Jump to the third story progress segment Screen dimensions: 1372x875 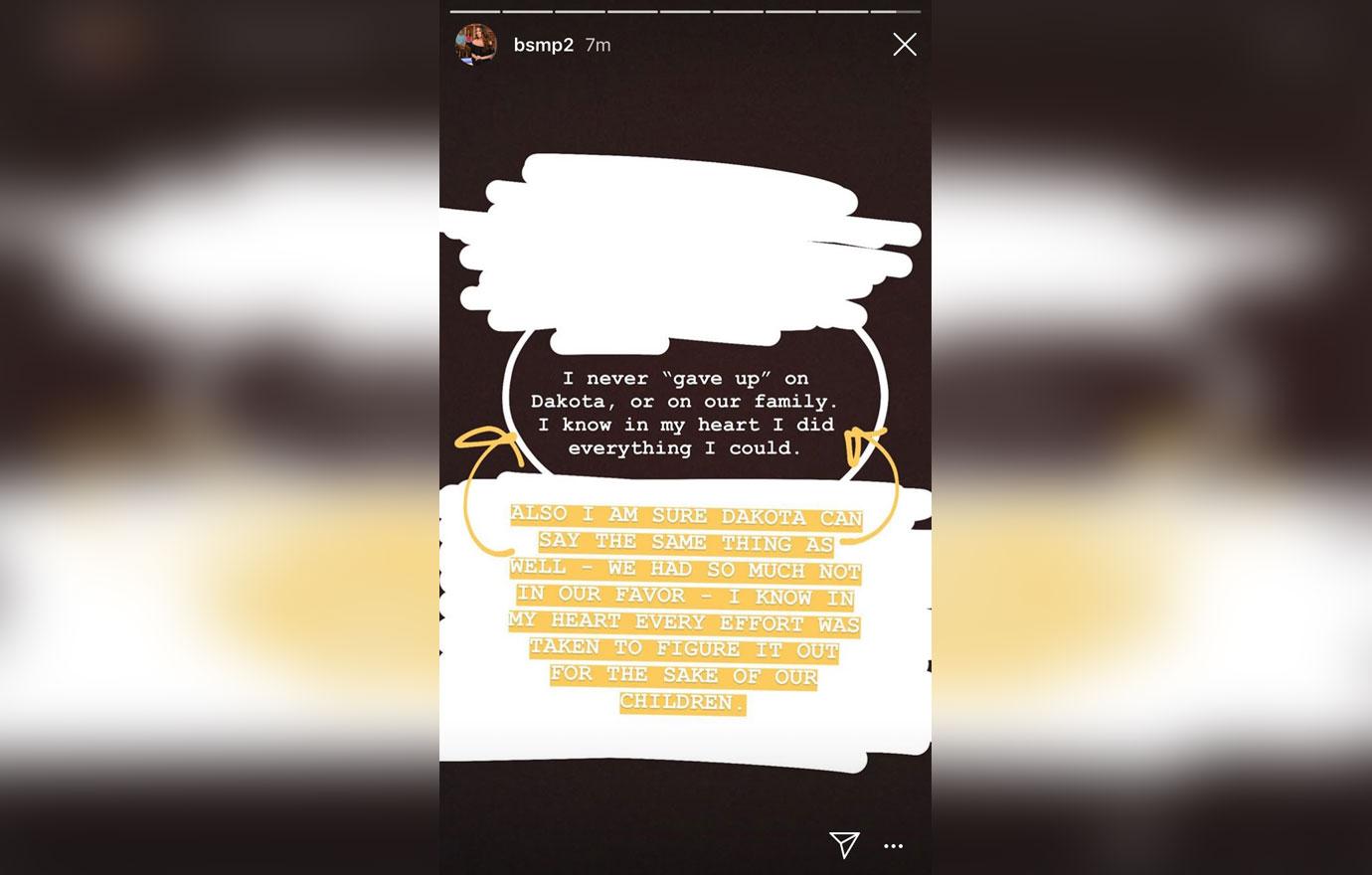pyautogui.click(x=581, y=11)
